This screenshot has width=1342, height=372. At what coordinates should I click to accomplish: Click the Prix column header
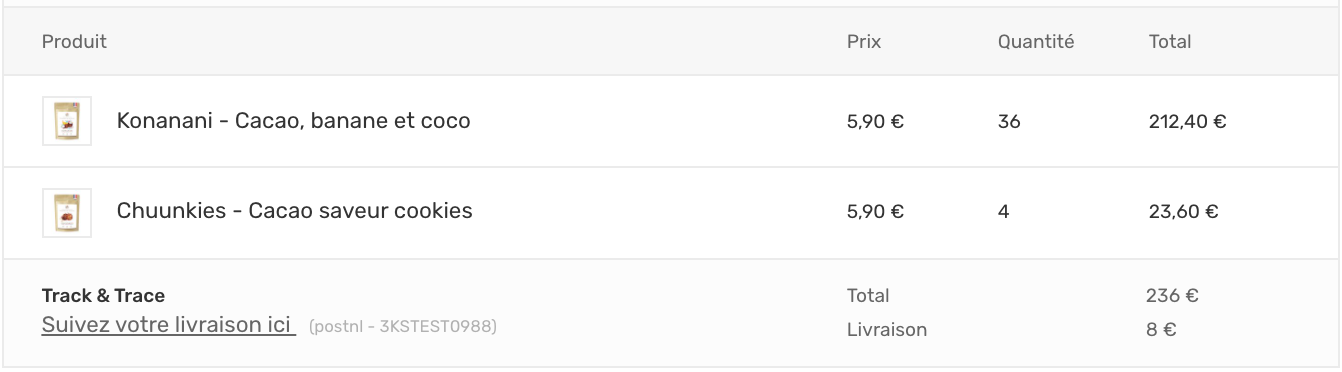[x=864, y=42]
